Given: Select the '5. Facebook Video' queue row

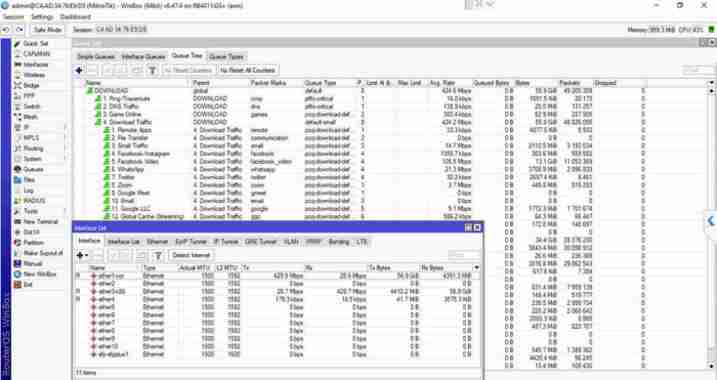Looking at the screenshot, I should pos(366,161).
